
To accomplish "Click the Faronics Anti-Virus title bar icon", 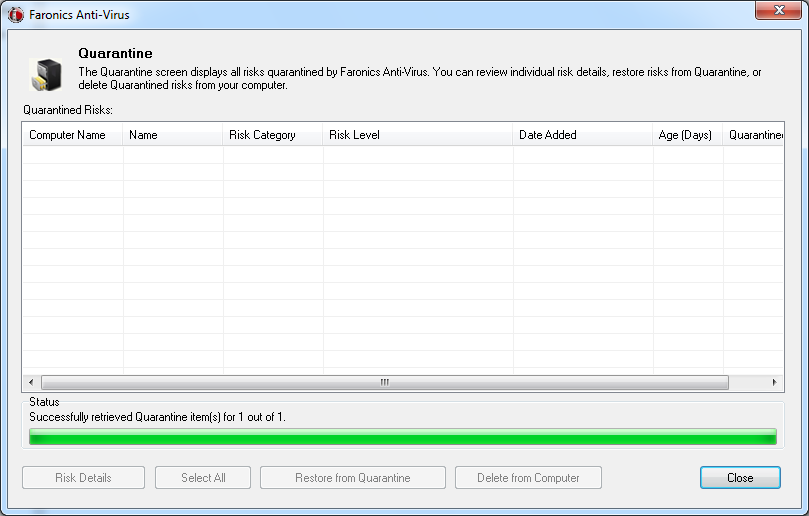I will tap(15, 14).
